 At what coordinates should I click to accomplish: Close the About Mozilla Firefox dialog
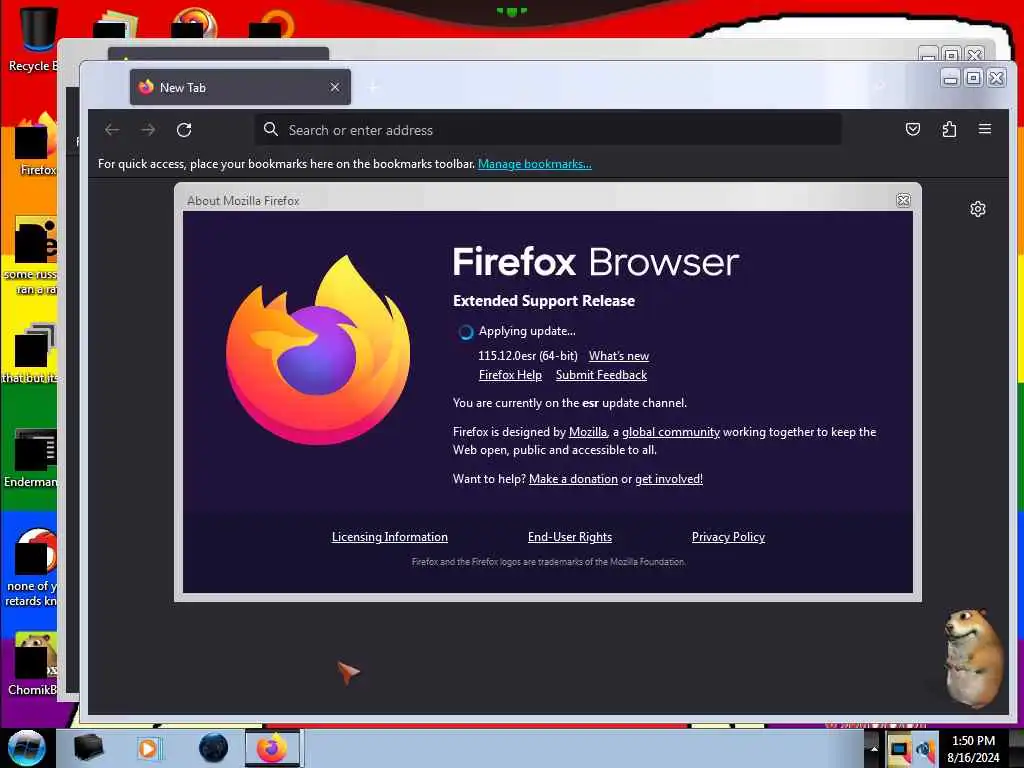coord(903,200)
